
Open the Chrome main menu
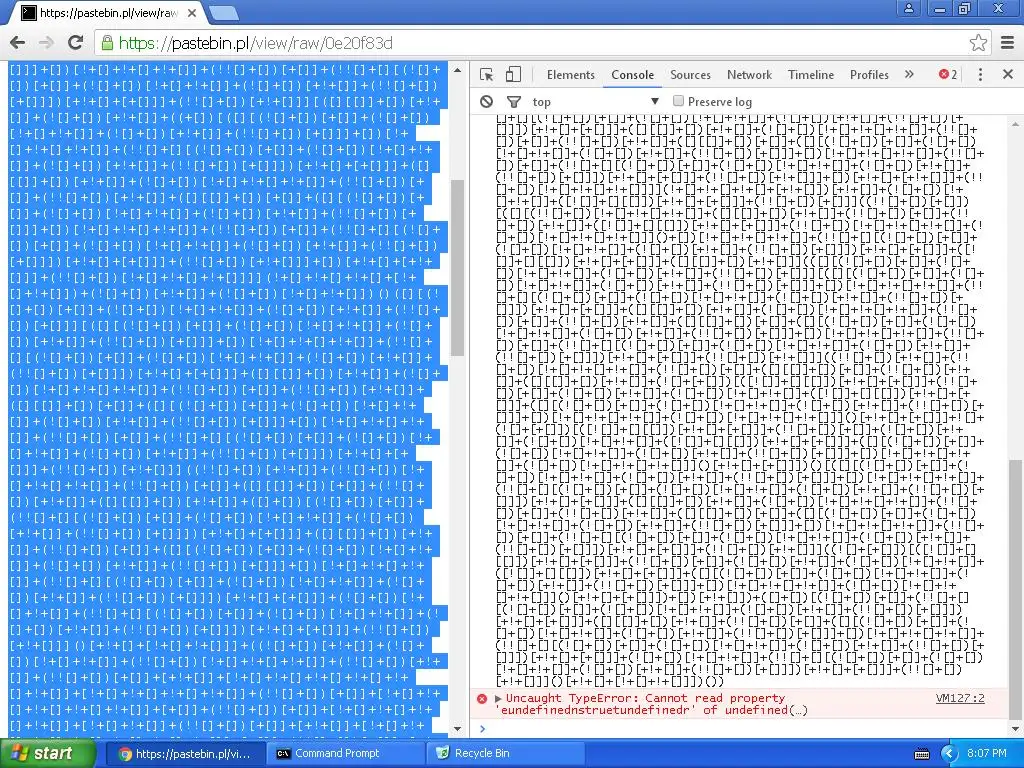tap(1008, 43)
